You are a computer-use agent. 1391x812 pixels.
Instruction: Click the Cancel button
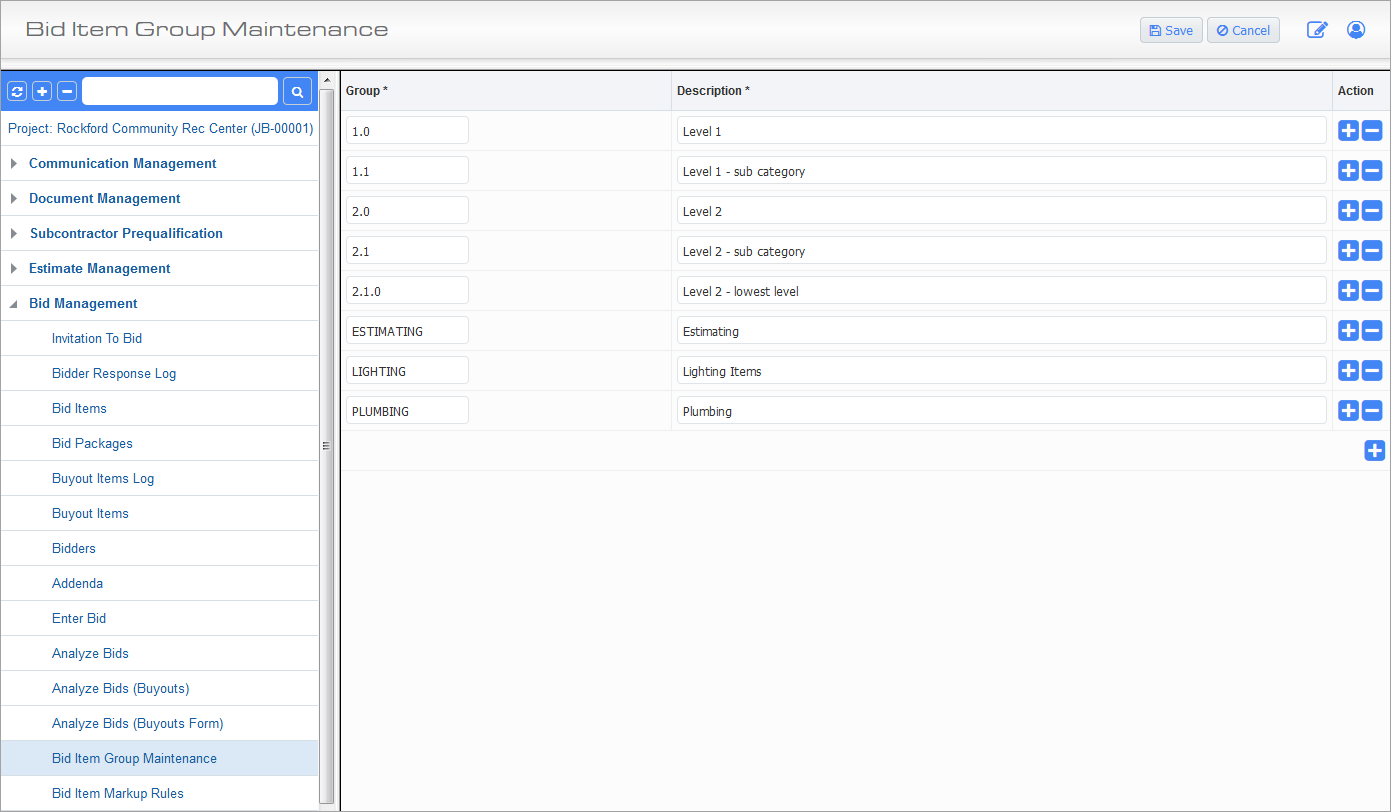pos(1243,30)
